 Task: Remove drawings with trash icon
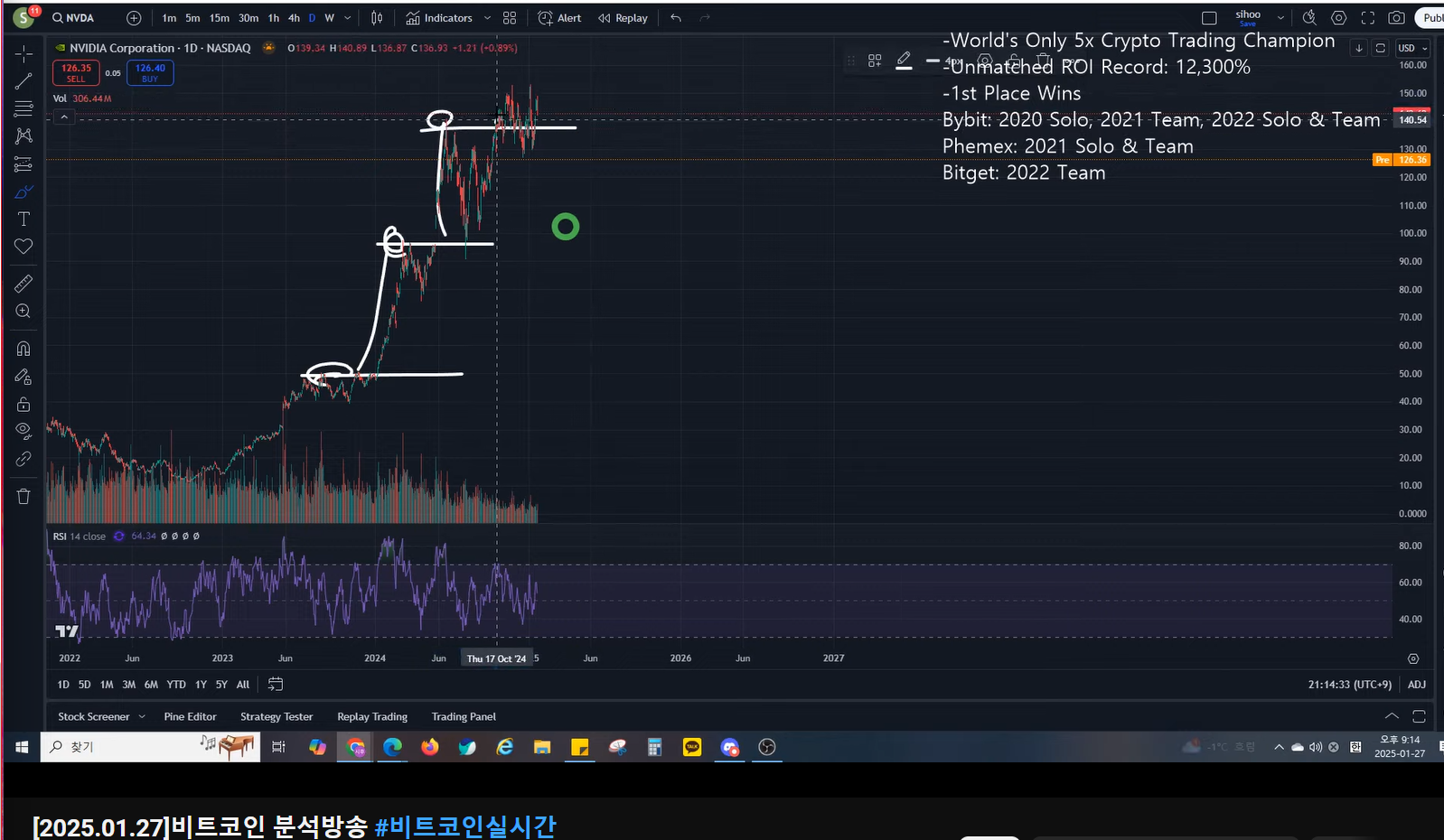click(x=23, y=496)
